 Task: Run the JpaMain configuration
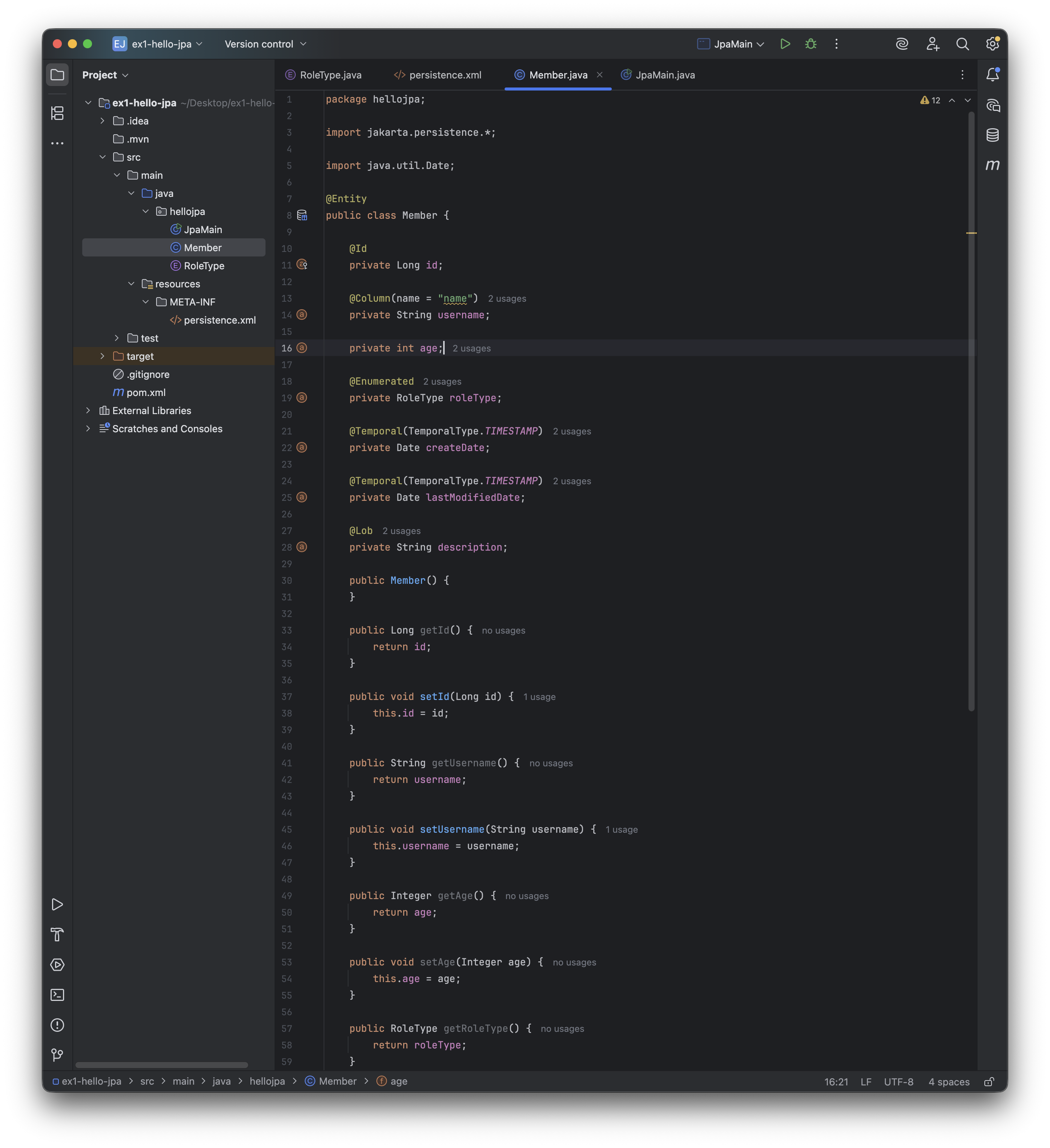[x=785, y=44]
